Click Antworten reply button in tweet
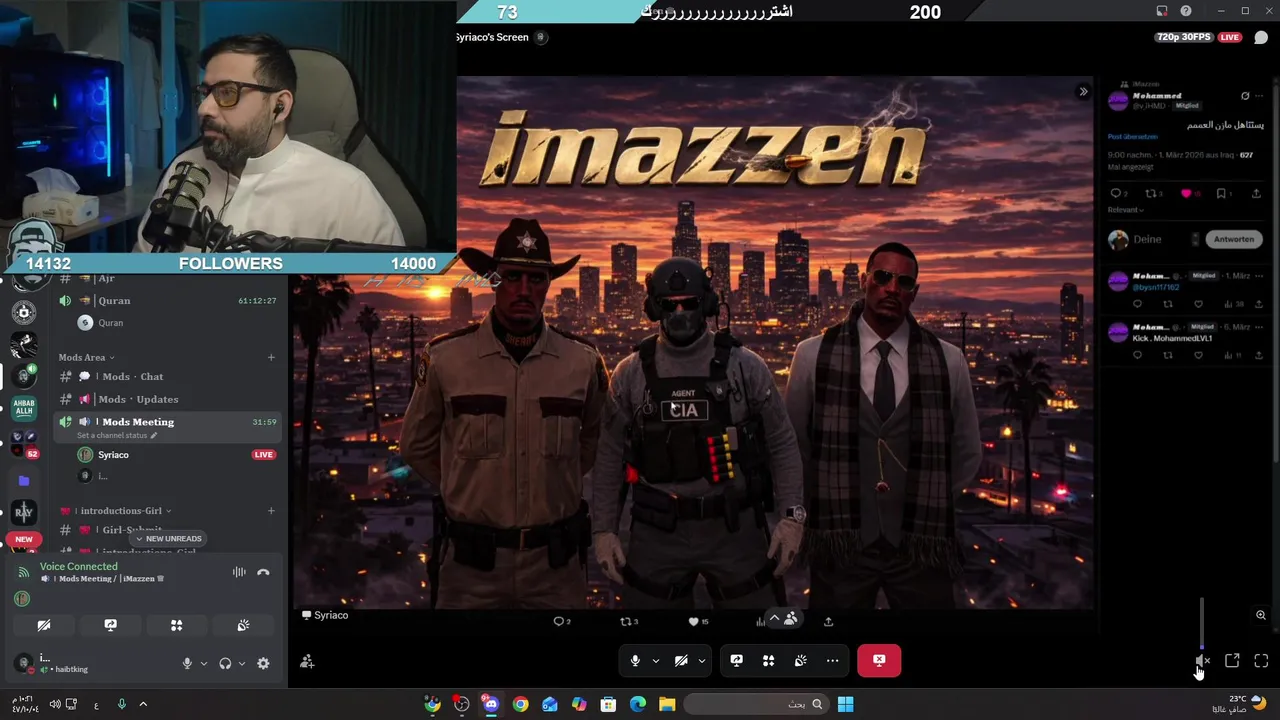1280x720 pixels. point(1234,239)
